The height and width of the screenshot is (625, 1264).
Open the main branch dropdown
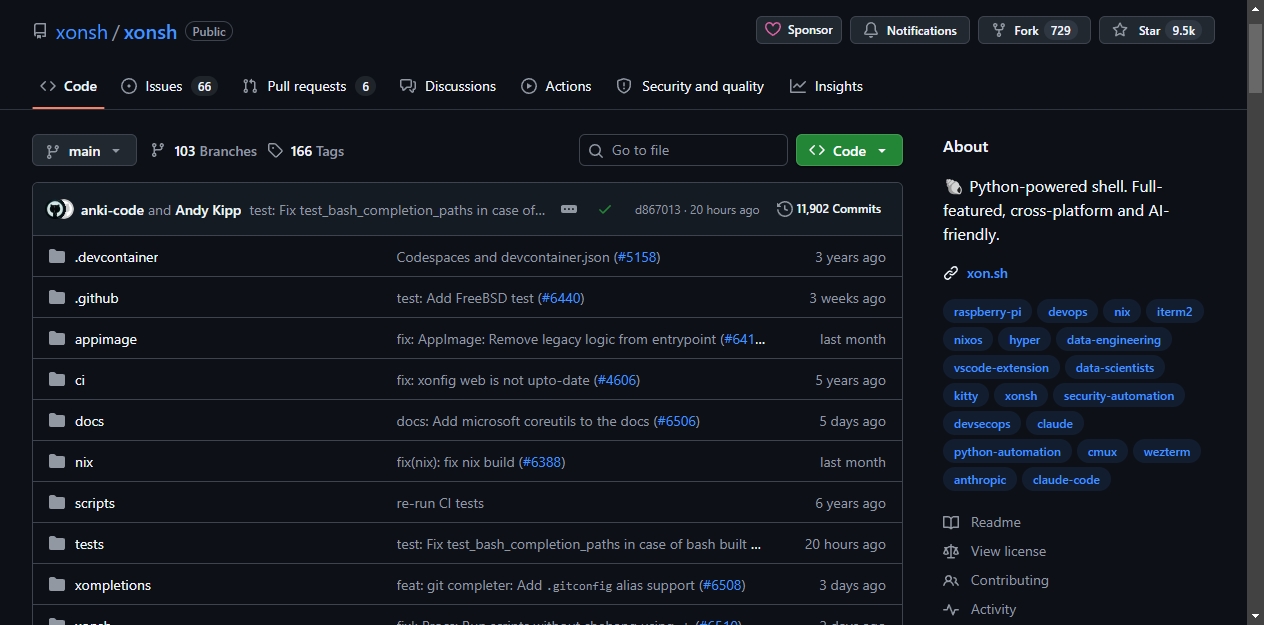84,151
